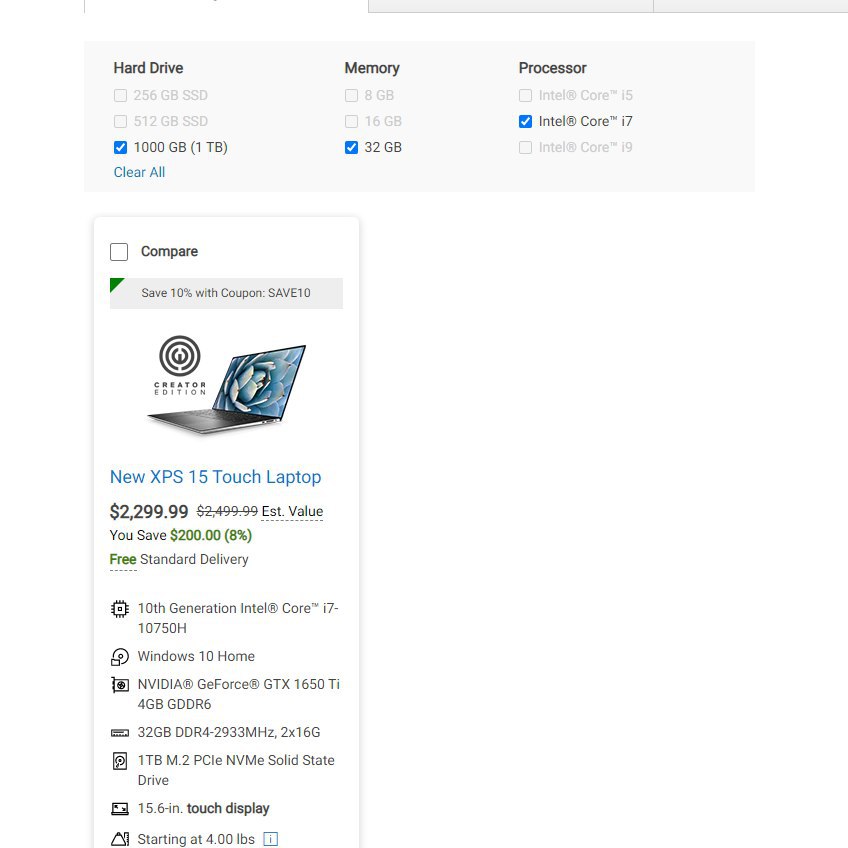The width and height of the screenshot is (848, 848).
Task: Click the 15.6-in. touch display text
Action: [x=203, y=809]
